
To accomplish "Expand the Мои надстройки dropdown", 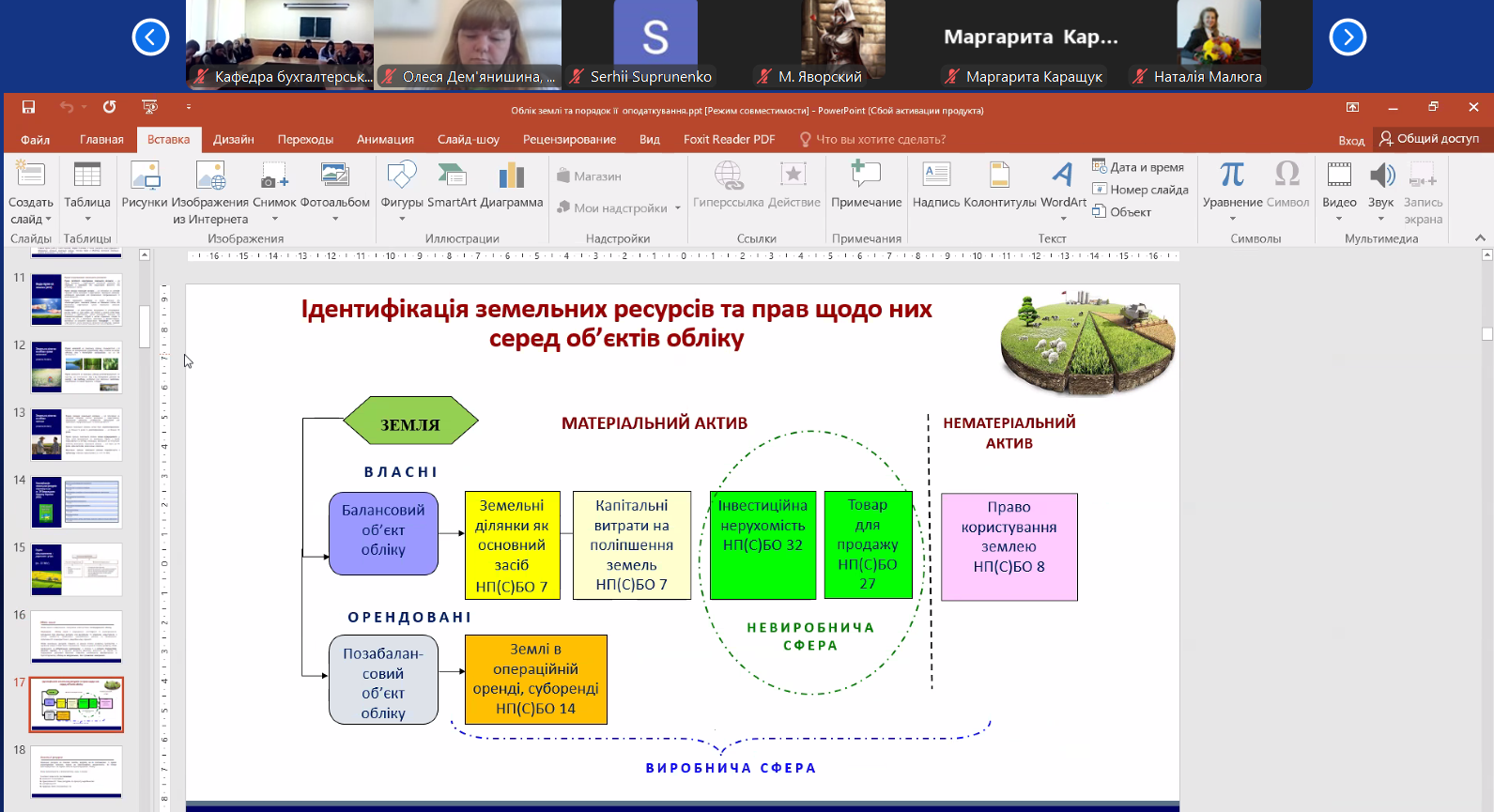I will pos(677,208).
